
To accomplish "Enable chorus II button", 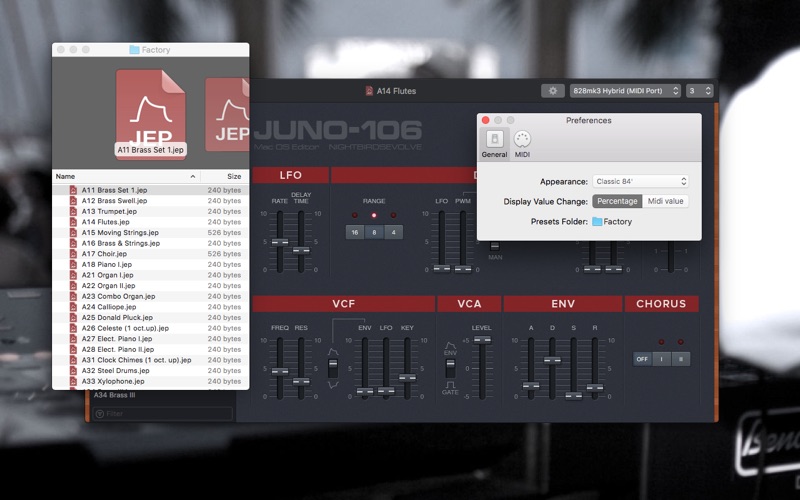I will pos(681,359).
